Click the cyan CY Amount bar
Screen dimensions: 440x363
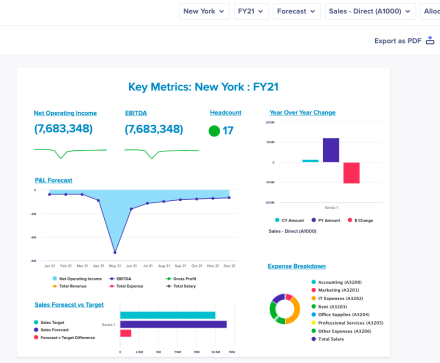coord(310,161)
